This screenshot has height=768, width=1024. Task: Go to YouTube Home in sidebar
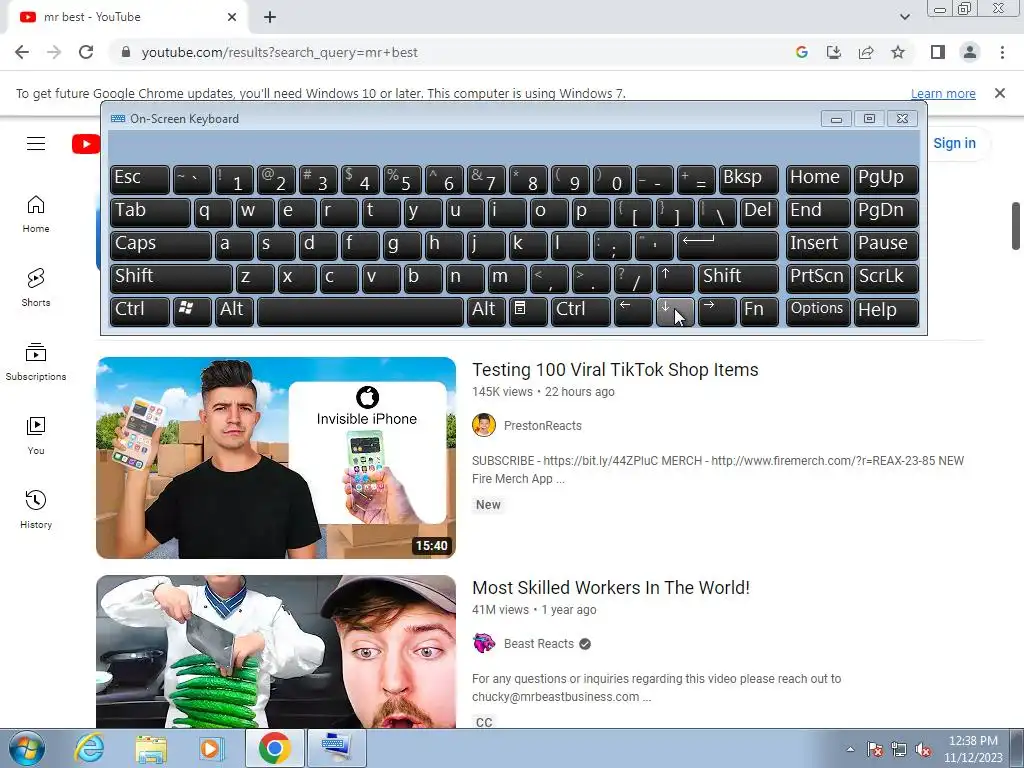[x=36, y=214]
